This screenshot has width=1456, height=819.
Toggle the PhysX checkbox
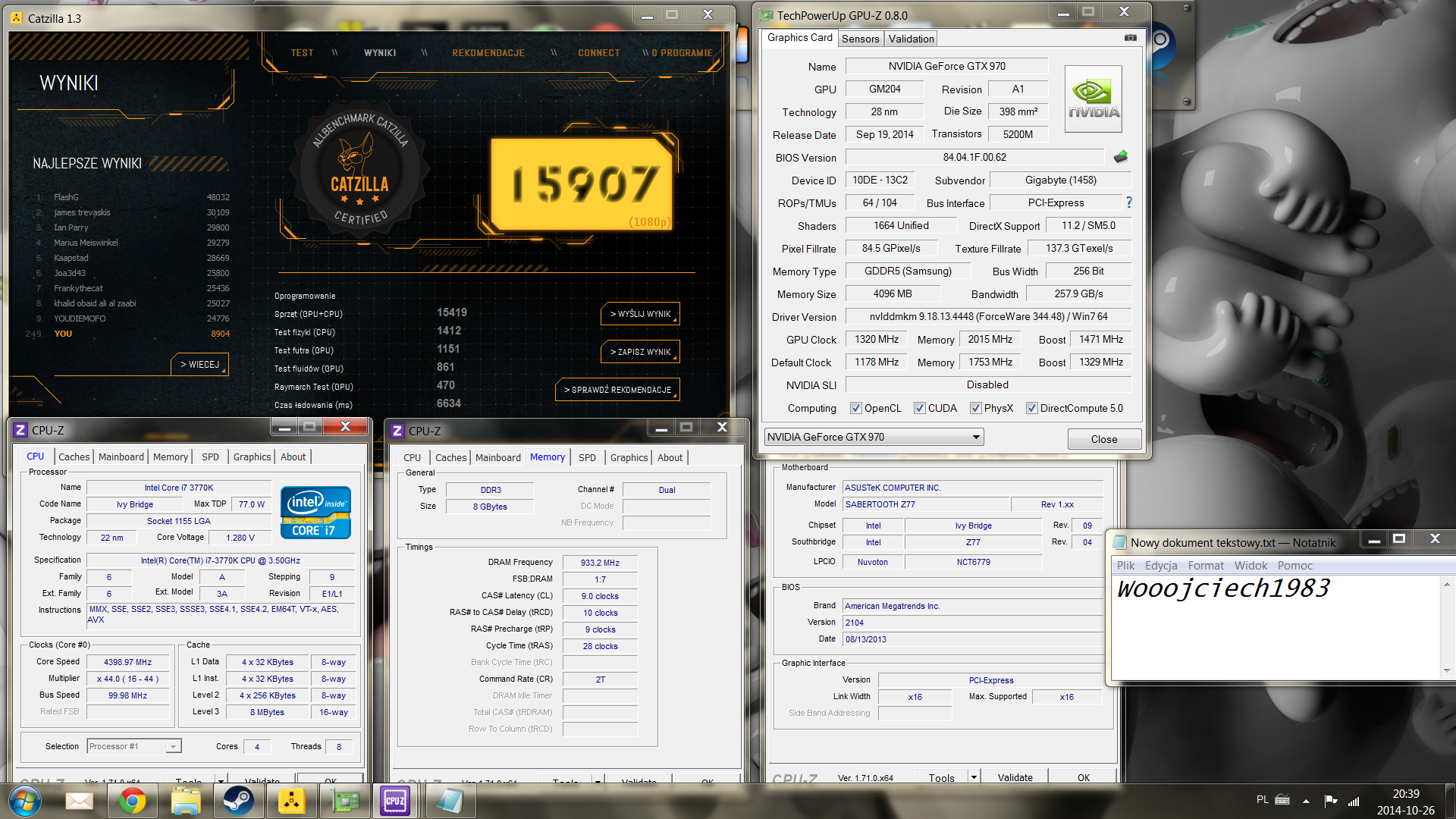click(x=976, y=408)
